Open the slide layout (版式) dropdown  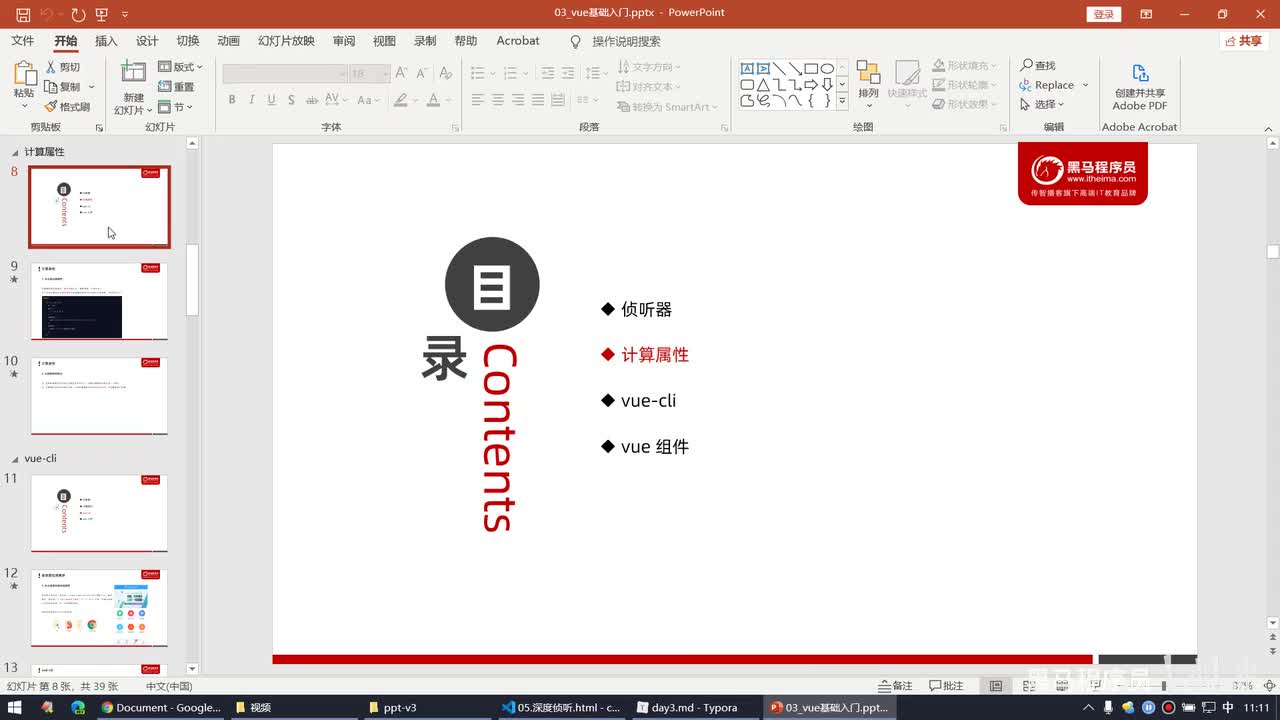(x=180, y=67)
